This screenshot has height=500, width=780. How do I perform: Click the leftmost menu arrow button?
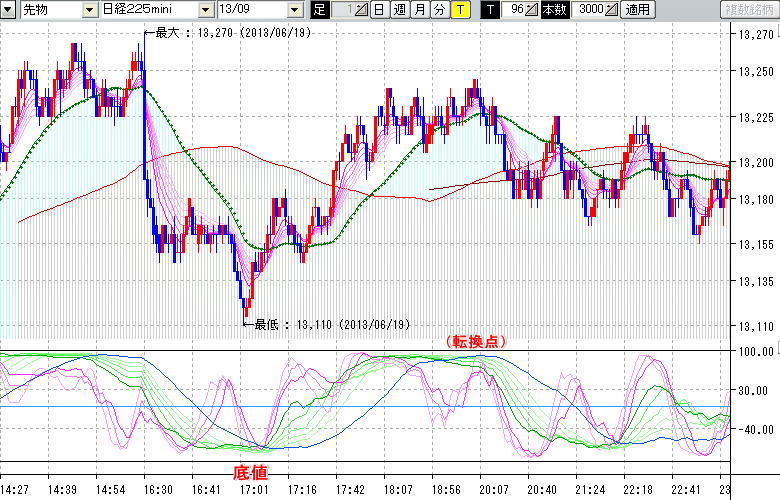pyautogui.click(x=8, y=10)
